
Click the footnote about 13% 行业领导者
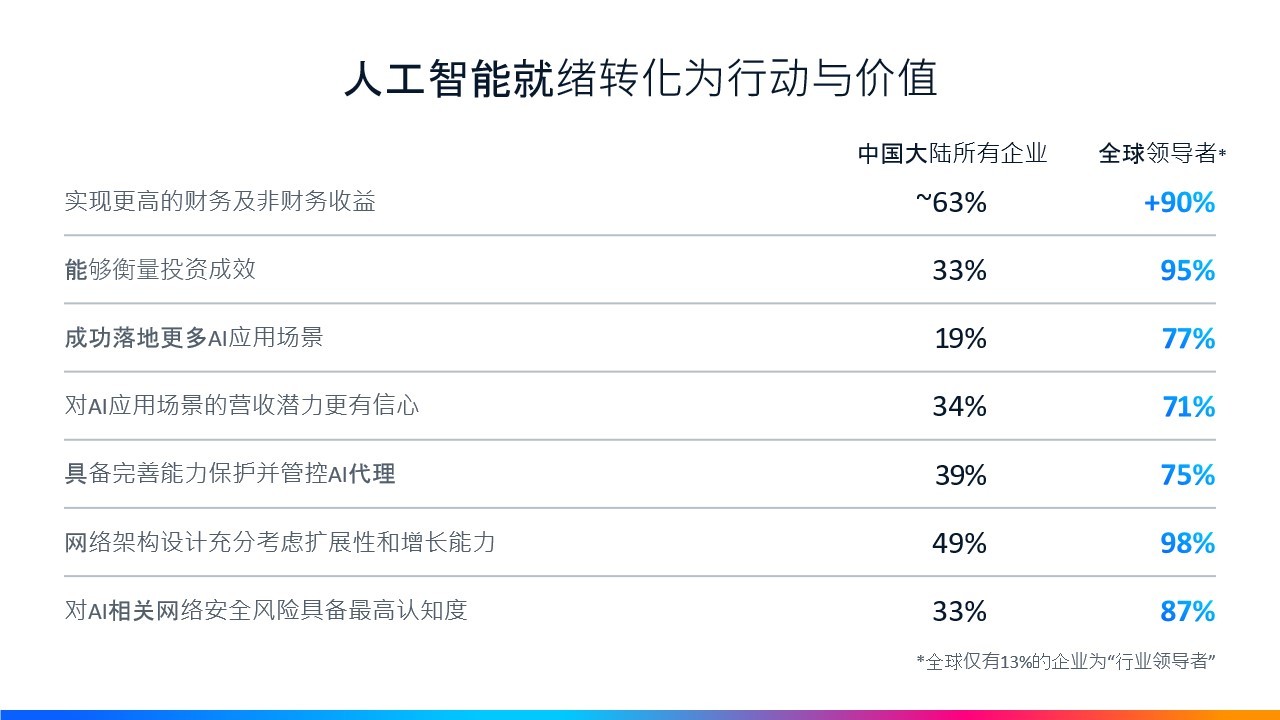tap(1065, 661)
